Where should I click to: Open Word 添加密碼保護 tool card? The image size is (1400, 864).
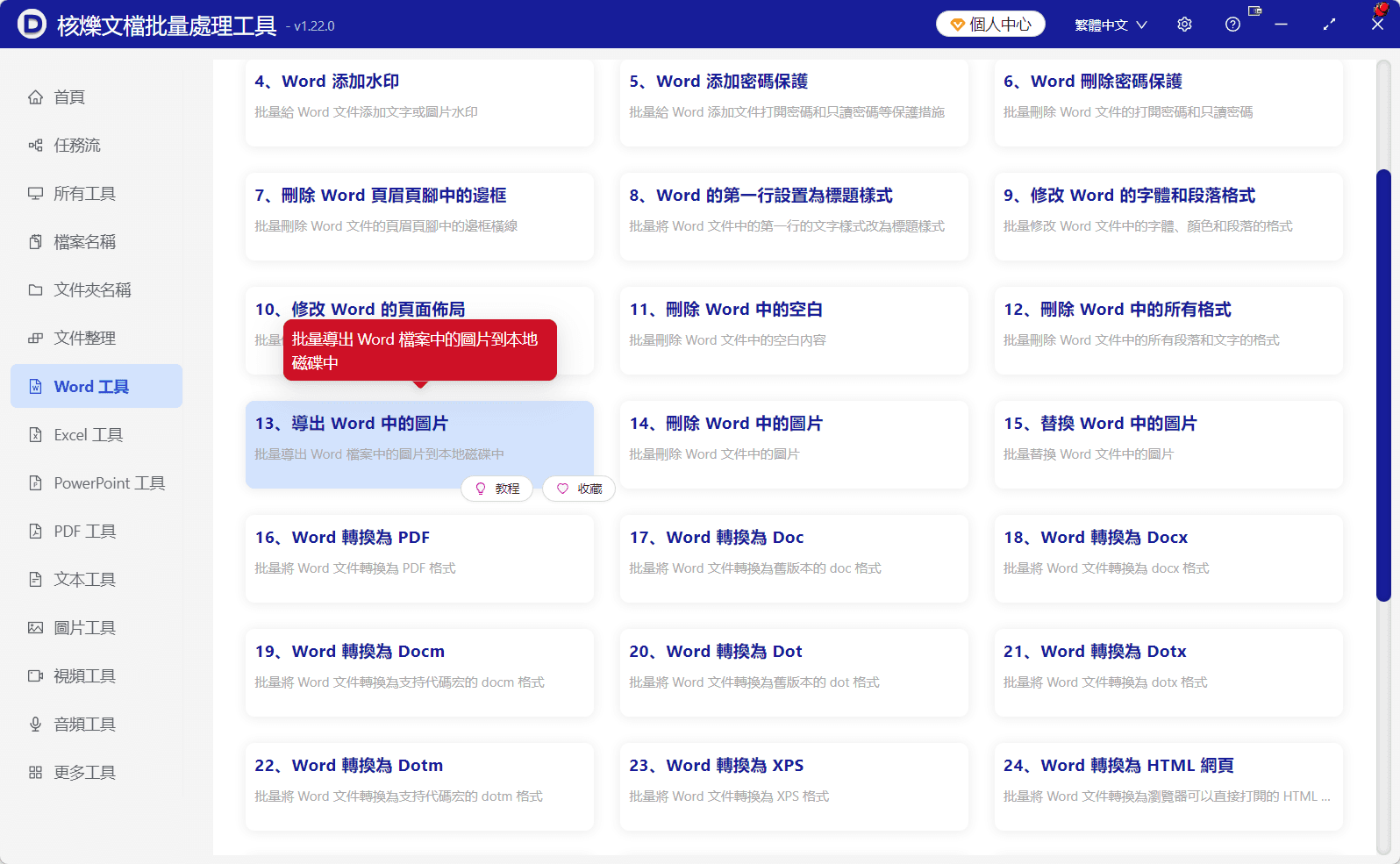[x=794, y=103]
